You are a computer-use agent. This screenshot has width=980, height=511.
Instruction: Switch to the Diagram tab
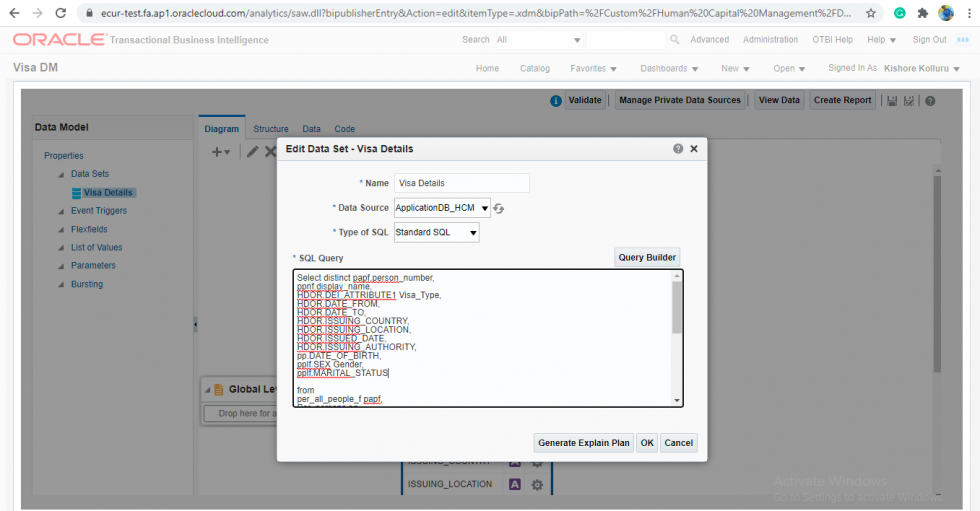coord(222,129)
